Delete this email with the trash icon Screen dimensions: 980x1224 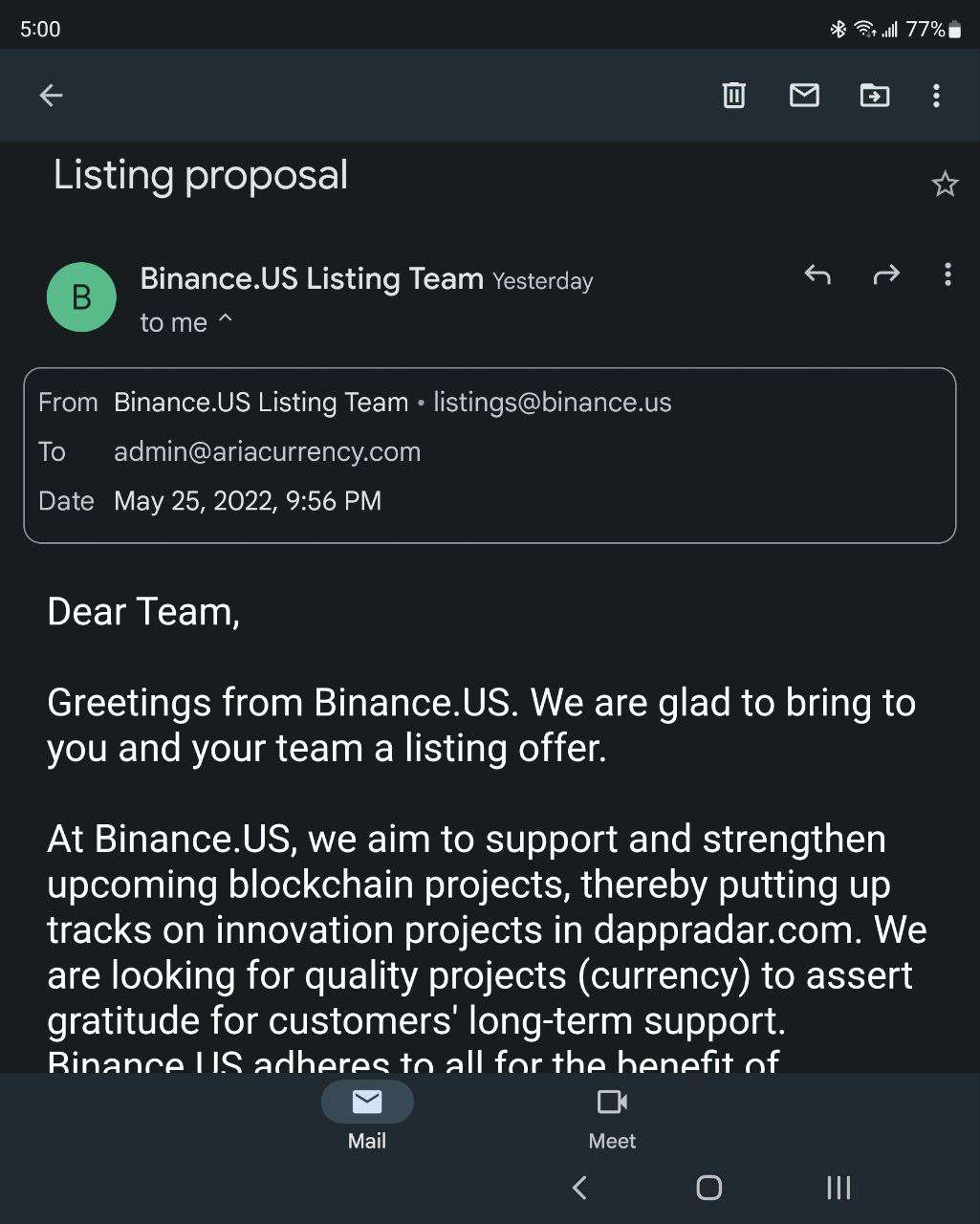pyautogui.click(x=733, y=95)
